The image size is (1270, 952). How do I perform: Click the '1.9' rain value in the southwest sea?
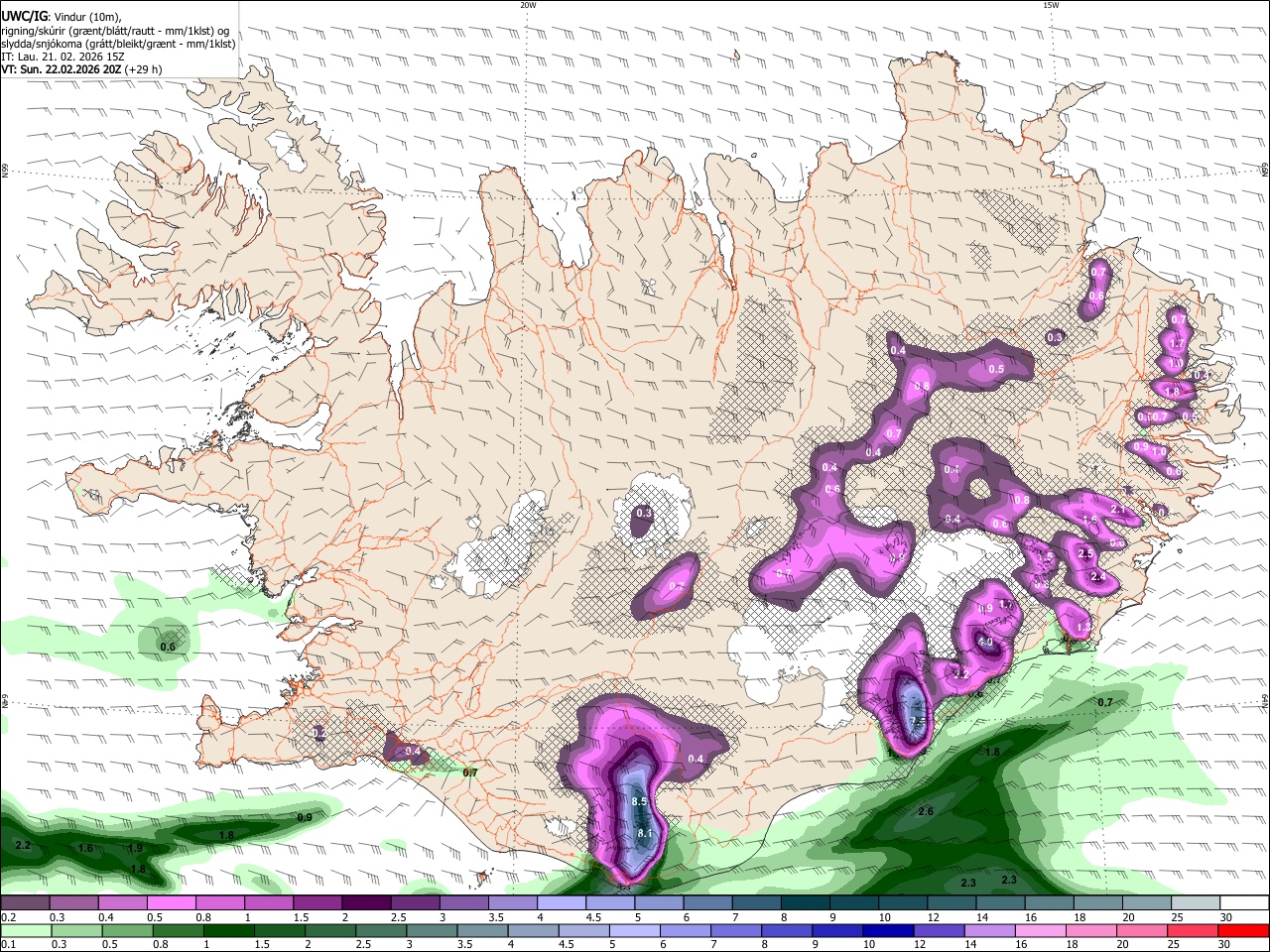(x=135, y=849)
